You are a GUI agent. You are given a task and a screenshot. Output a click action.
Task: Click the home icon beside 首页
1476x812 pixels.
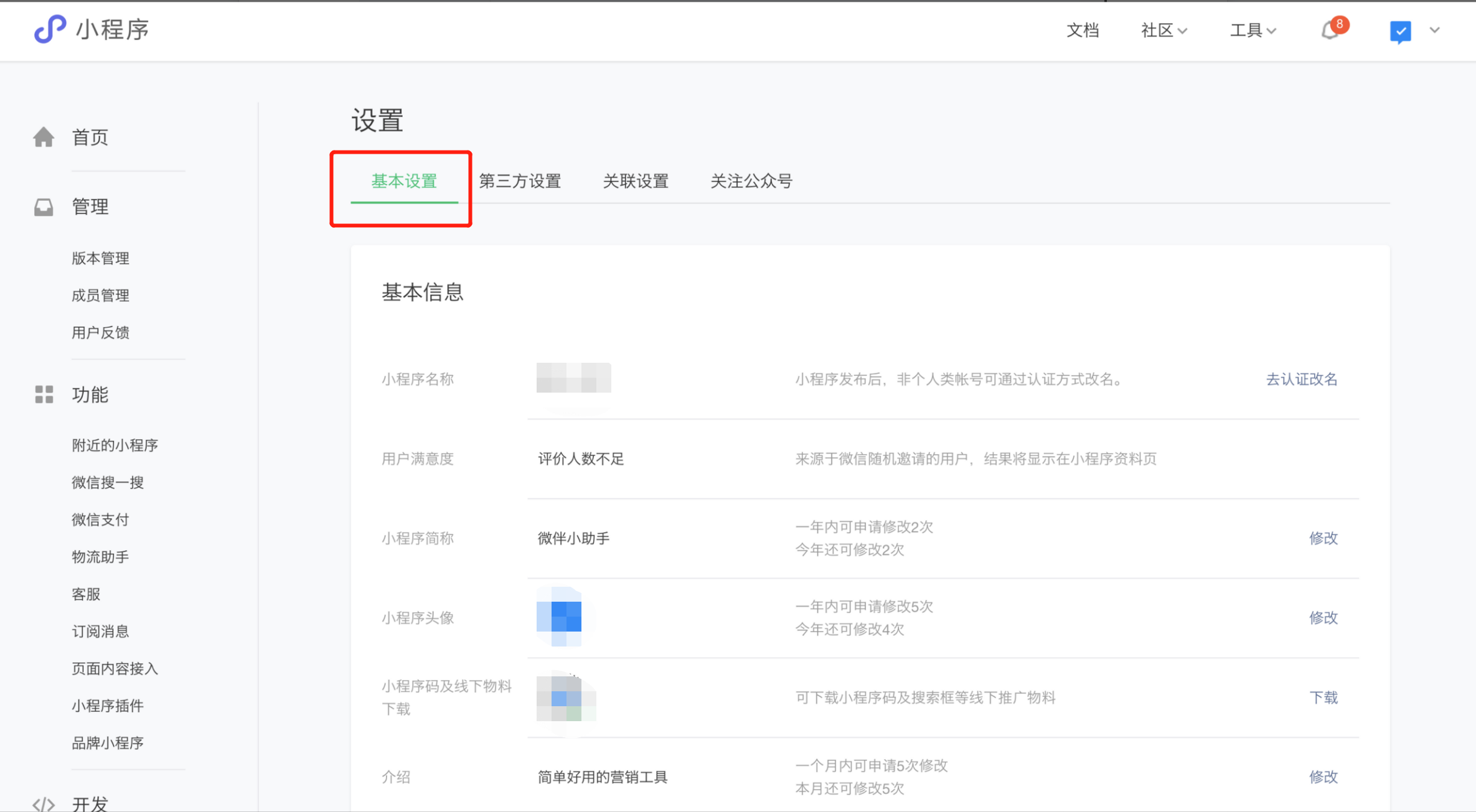(44, 137)
